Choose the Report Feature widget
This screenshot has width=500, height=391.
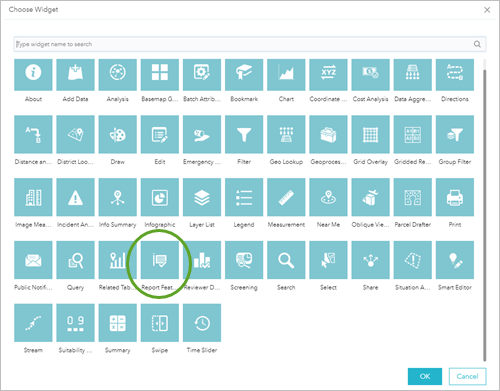pos(160,260)
